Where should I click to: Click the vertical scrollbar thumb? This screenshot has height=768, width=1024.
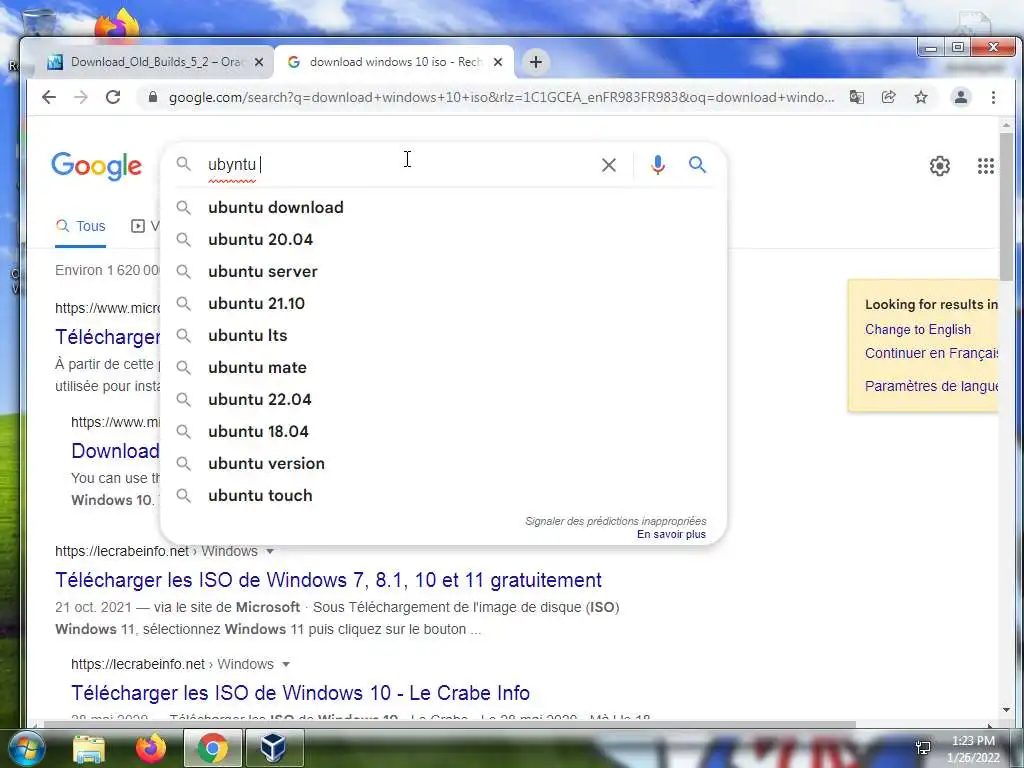(x=1006, y=206)
